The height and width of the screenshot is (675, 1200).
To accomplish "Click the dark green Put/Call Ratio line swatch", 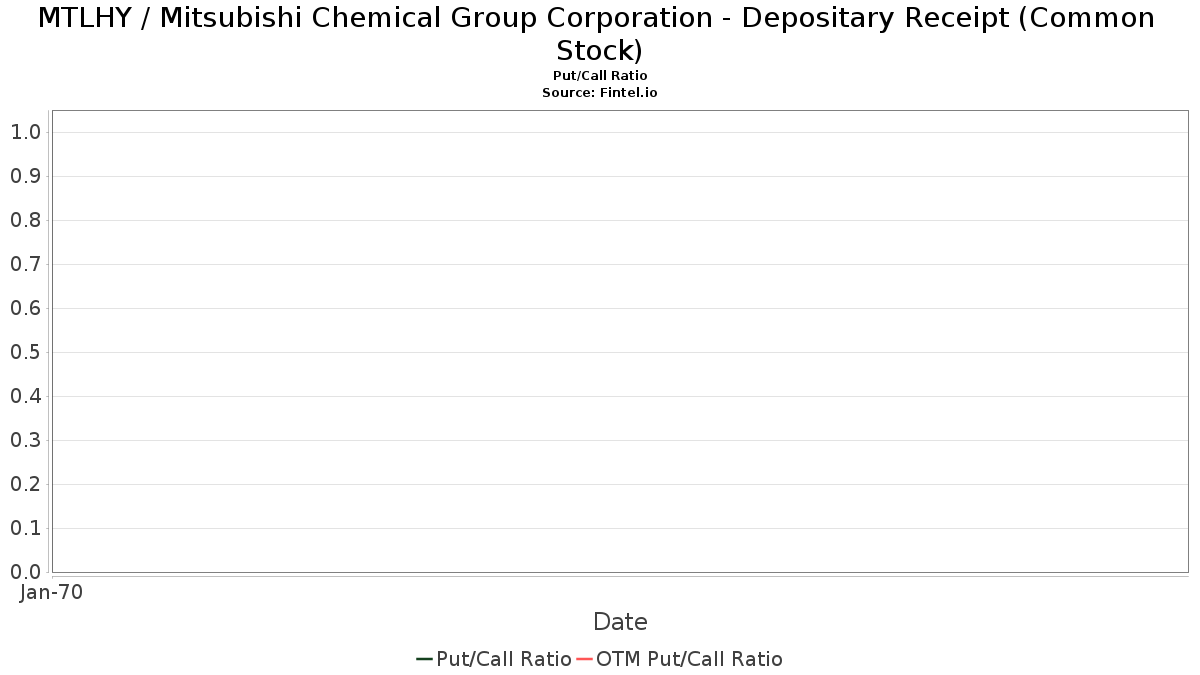I will (x=424, y=659).
